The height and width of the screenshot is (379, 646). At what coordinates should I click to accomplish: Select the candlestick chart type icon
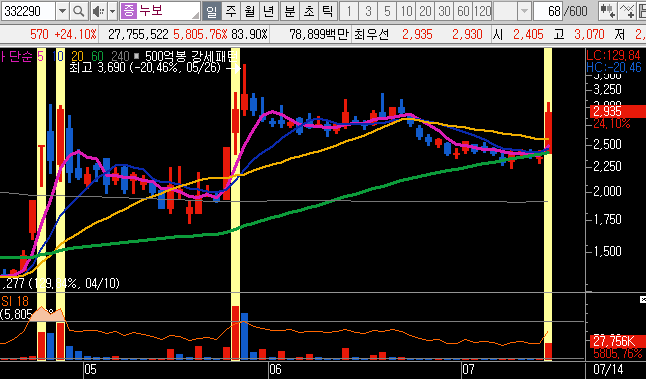click(607, 11)
